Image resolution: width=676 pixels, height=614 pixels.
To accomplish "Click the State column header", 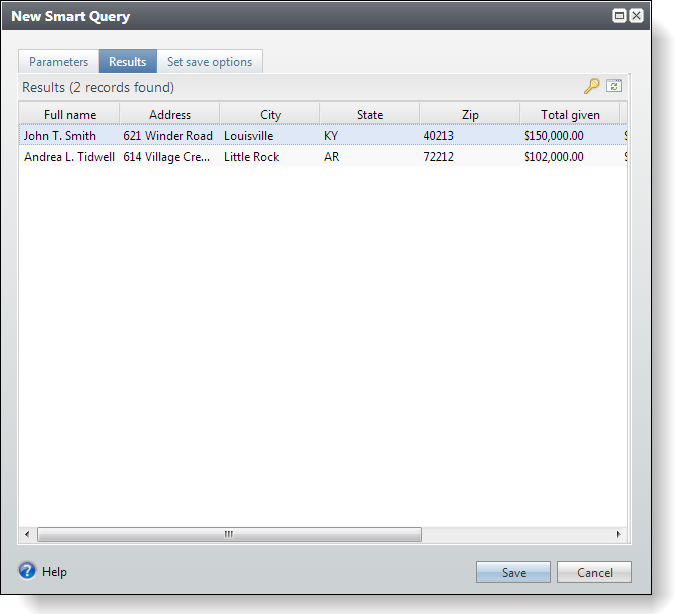I will pyautogui.click(x=370, y=115).
